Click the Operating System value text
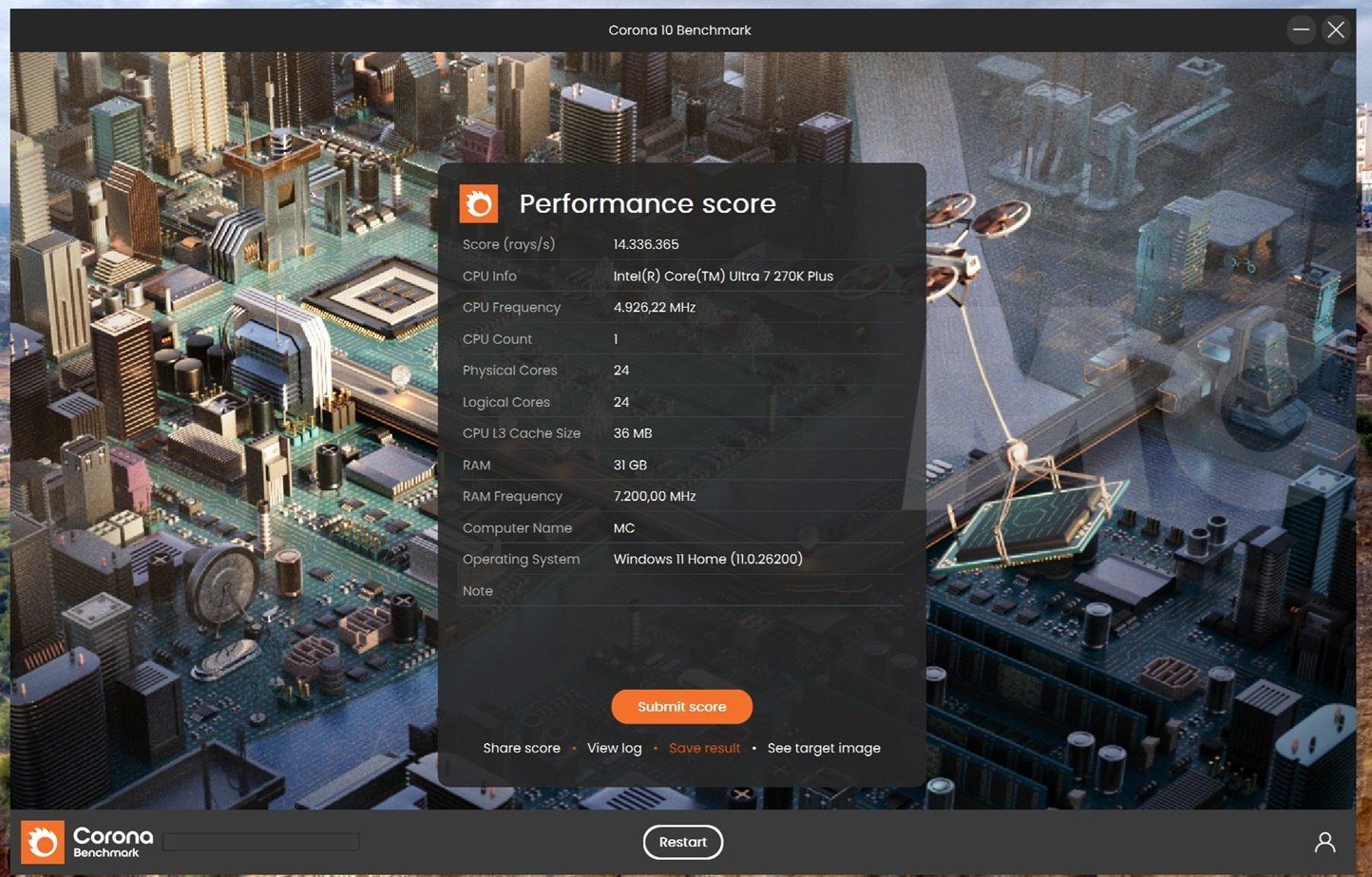 pyautogui.click(x=708, y=559)
